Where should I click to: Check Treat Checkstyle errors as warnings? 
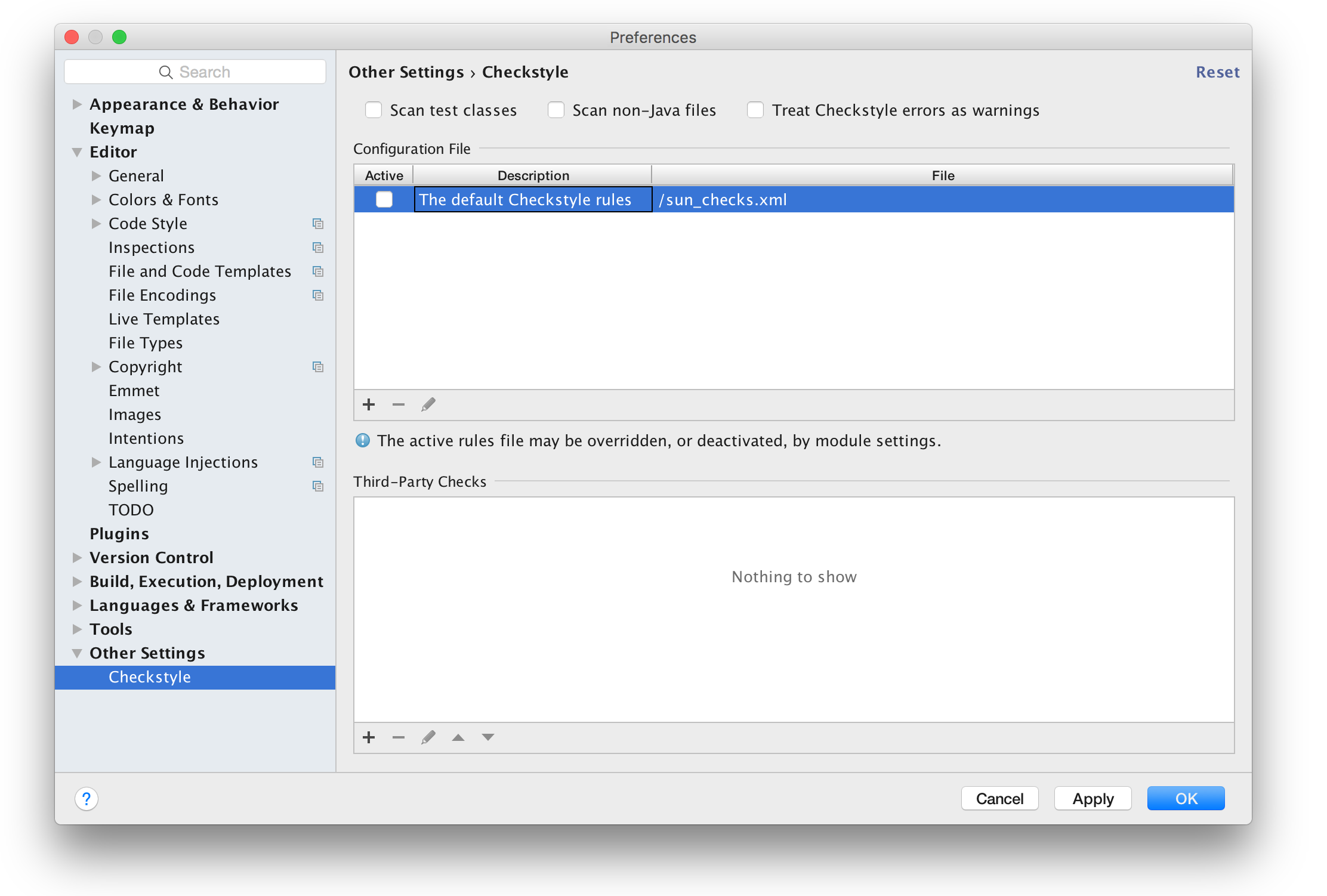[755, 110]
